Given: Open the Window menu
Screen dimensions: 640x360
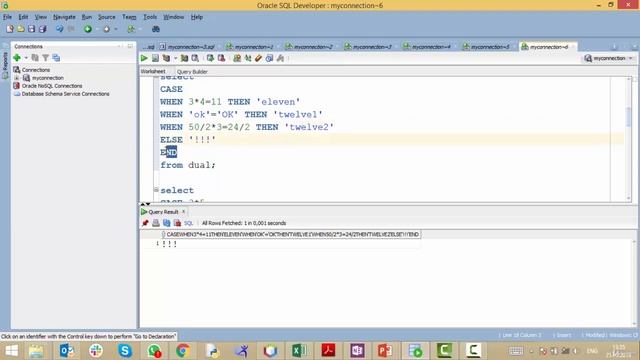Looking at the screenshot, I should click(x=173, y=17).
